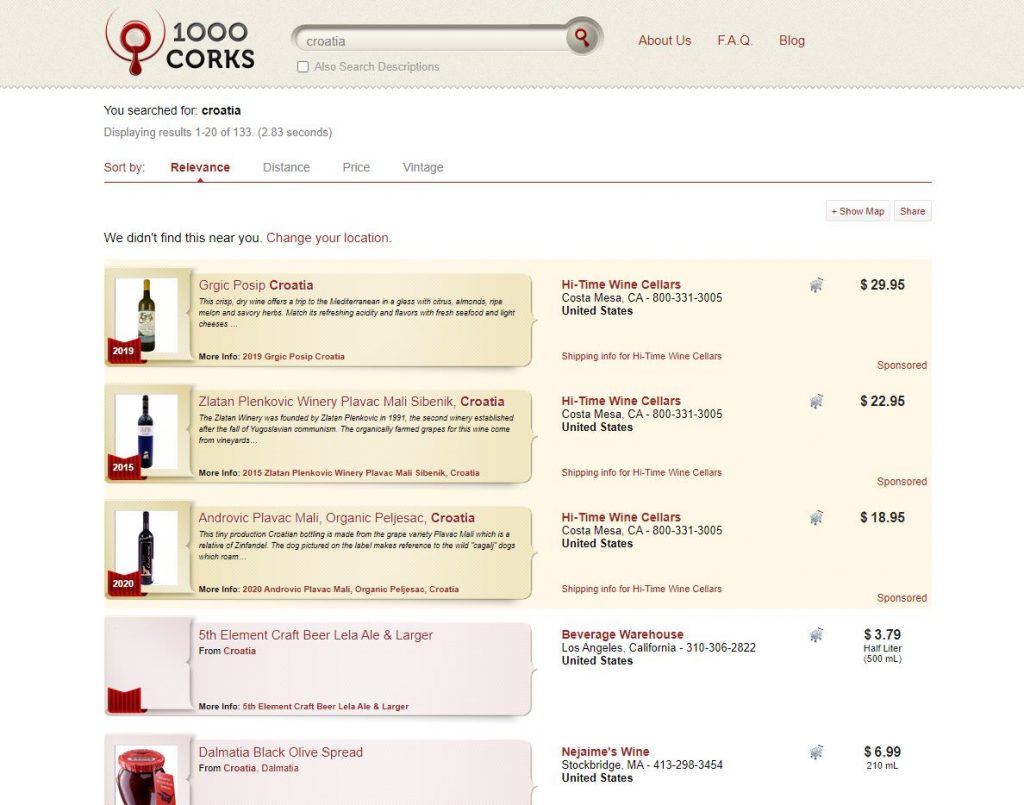Click the $ 22.95 price
Image resolution: width=1024 pixels, height=805 pixels.
882,401
